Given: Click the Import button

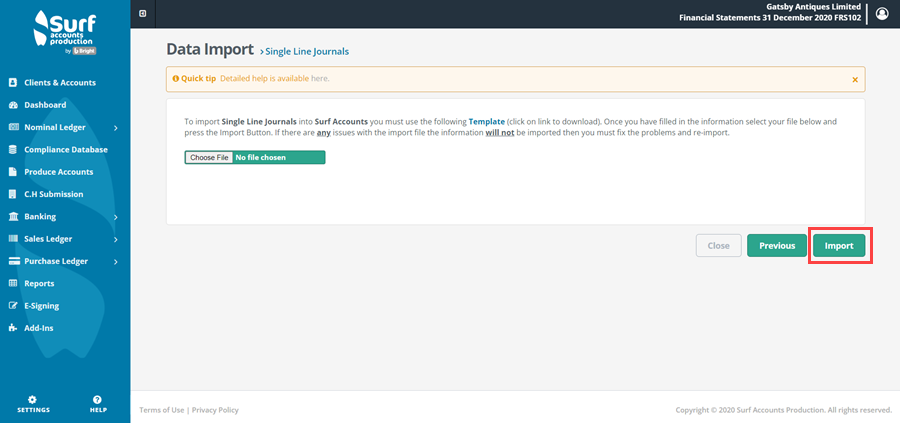Looking at the screenshot, I should coord(839,246).
